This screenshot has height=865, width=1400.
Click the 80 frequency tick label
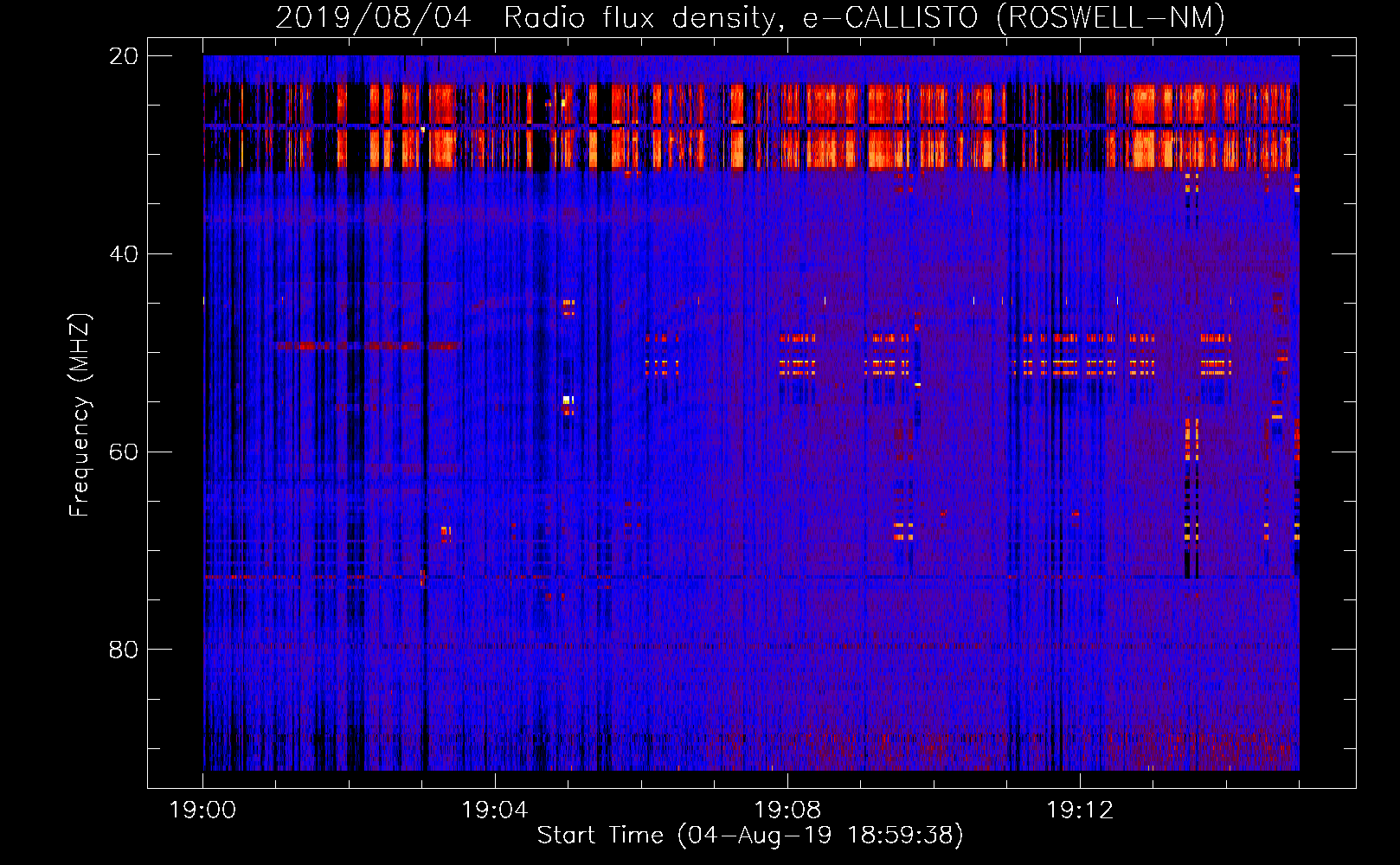click(x=124, y=650)
